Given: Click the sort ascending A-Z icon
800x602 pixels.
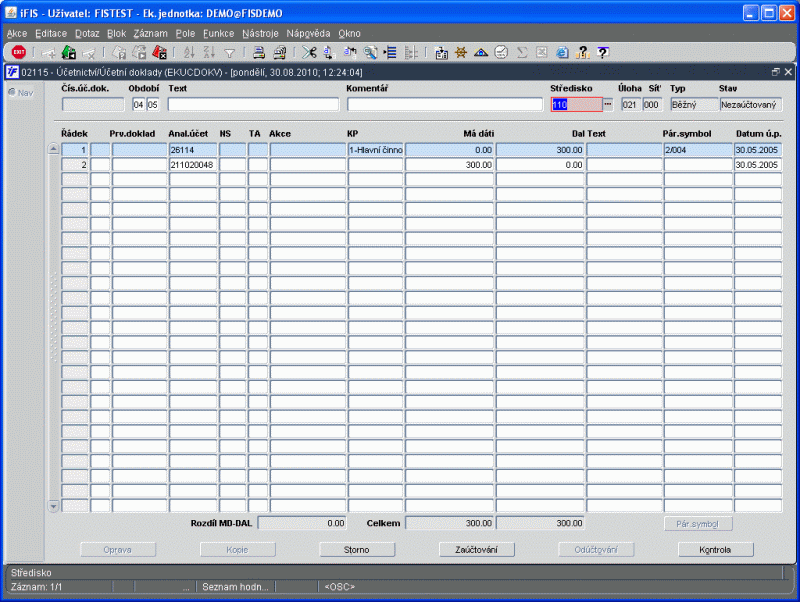Looking at the screenshot, I should (x=189, y=52).
